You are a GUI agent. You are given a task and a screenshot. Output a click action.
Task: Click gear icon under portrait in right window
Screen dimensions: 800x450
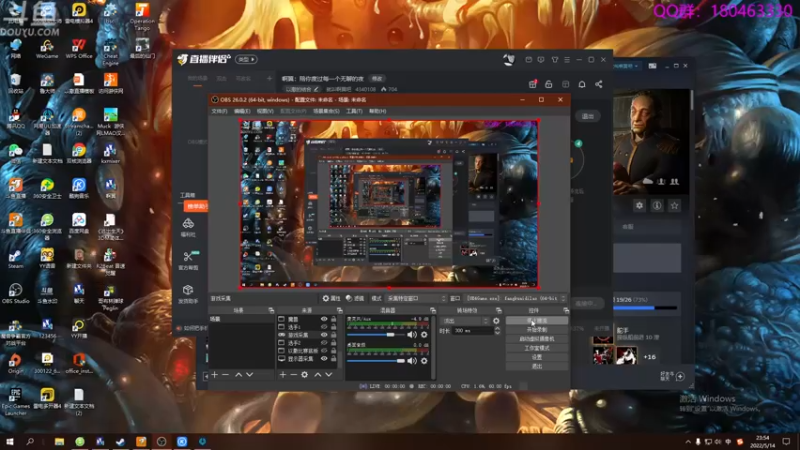pyautogui.click(x=639, y=206)
